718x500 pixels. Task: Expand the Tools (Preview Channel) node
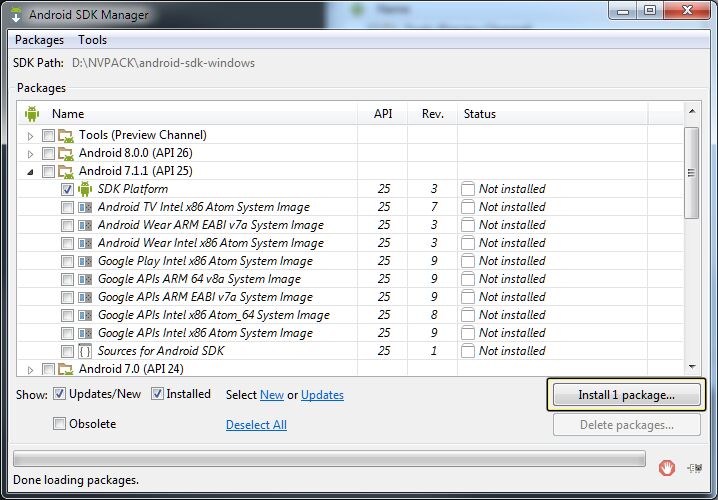tap(30, 136)
